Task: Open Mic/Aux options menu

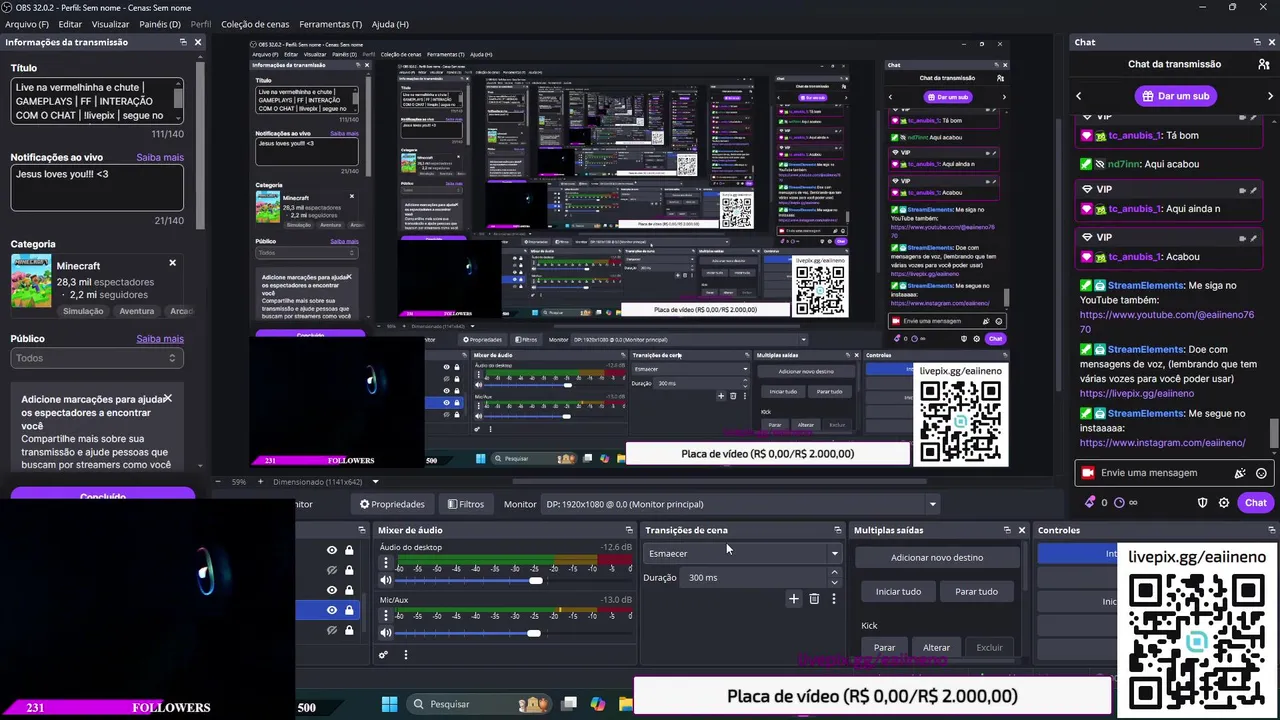Action: pos(386,615)
